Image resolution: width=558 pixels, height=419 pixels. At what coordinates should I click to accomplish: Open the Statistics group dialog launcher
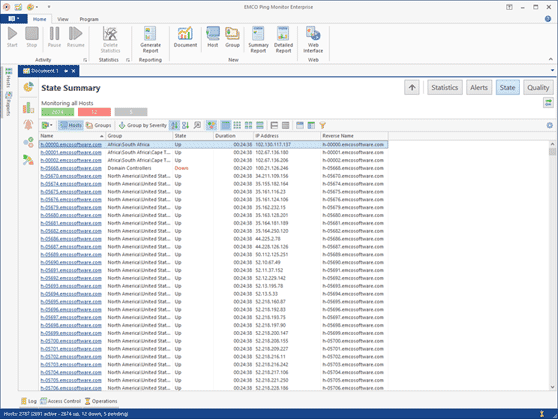pyautogui.click(x=128, y=60)
